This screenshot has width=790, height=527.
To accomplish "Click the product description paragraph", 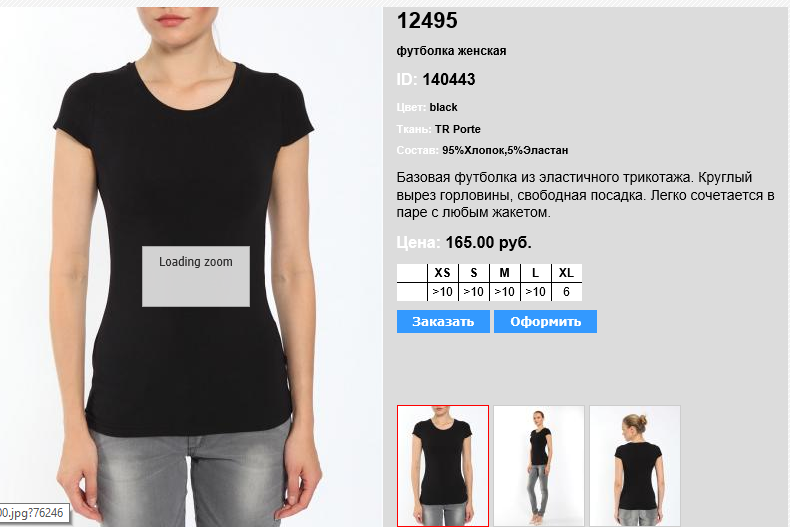I will pyautogui.click(x=585, y=194).
